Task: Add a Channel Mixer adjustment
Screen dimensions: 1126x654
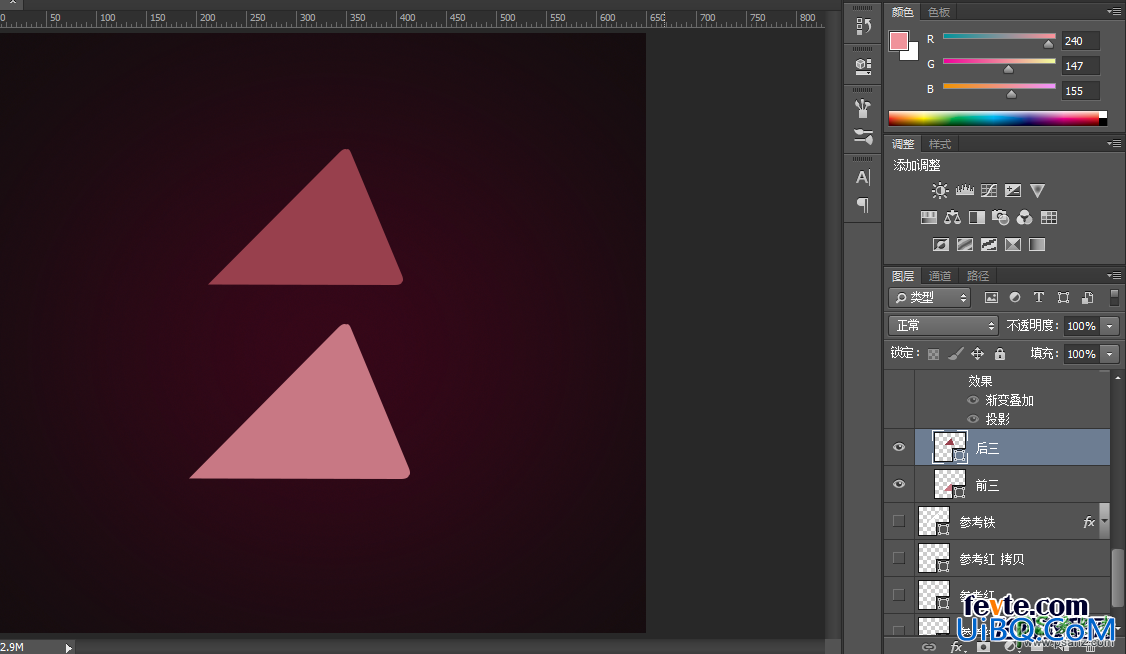Action: click(1025, 218)
